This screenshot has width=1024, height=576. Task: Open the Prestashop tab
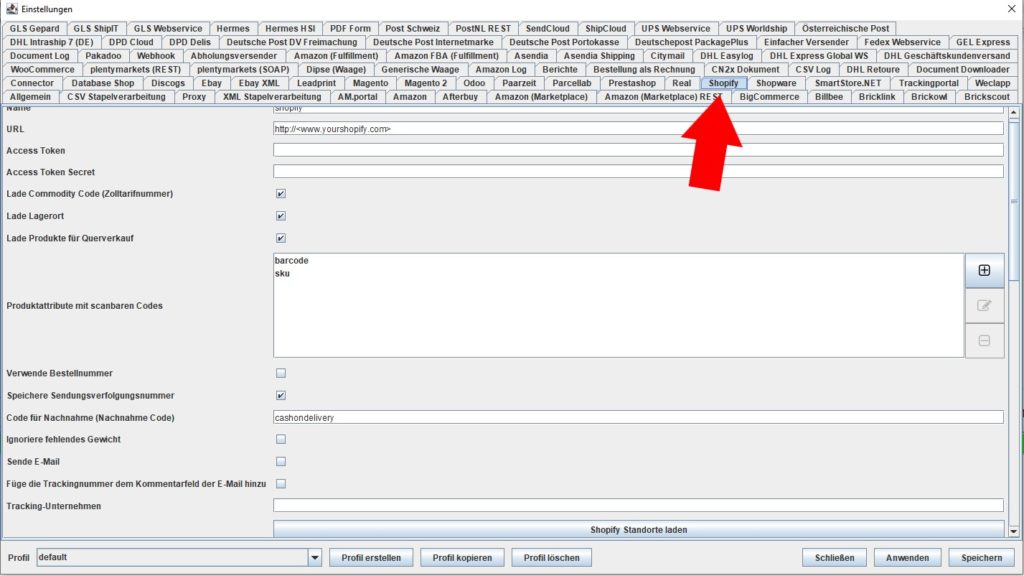tap(632, 83)
